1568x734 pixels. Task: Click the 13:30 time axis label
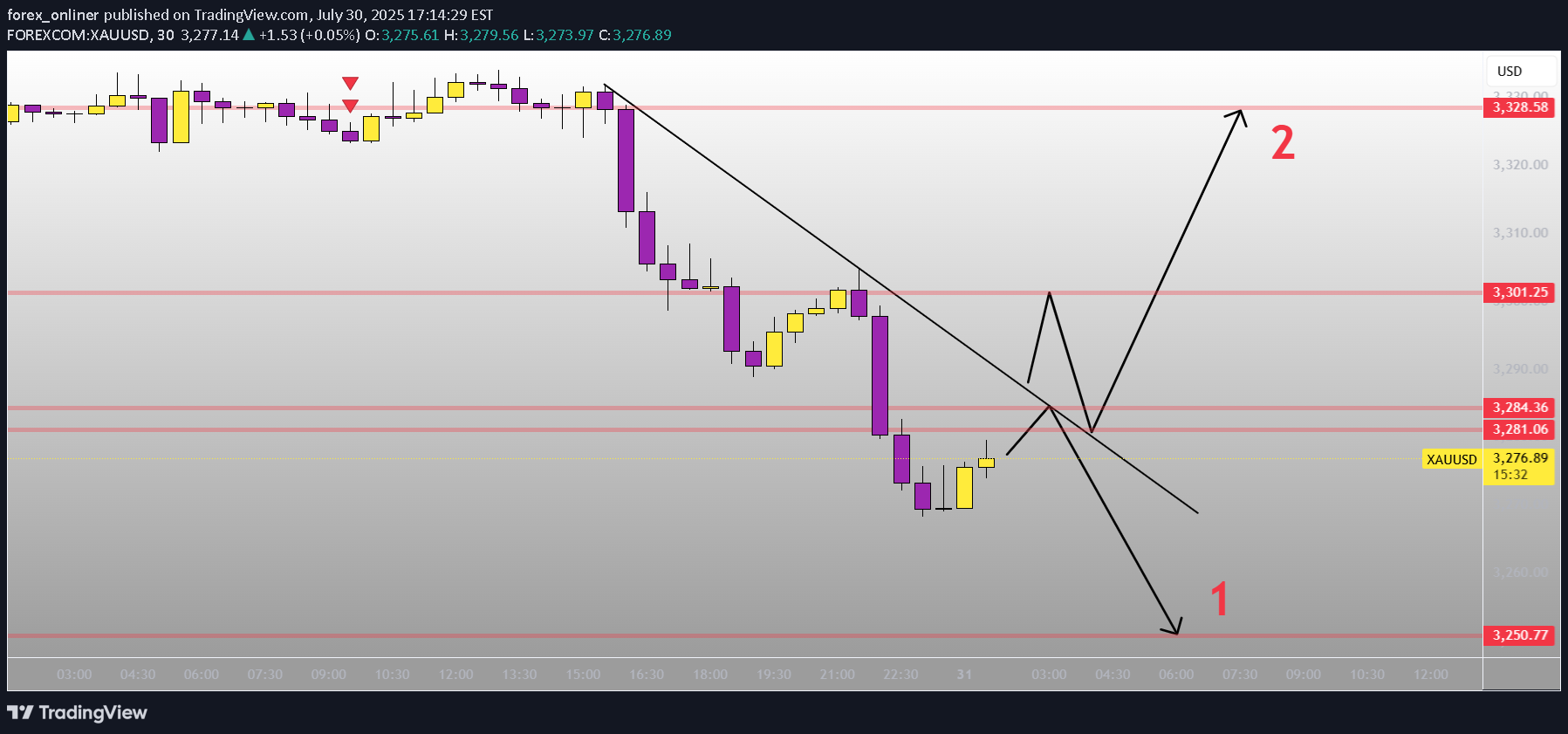click(x=519, y=675)
